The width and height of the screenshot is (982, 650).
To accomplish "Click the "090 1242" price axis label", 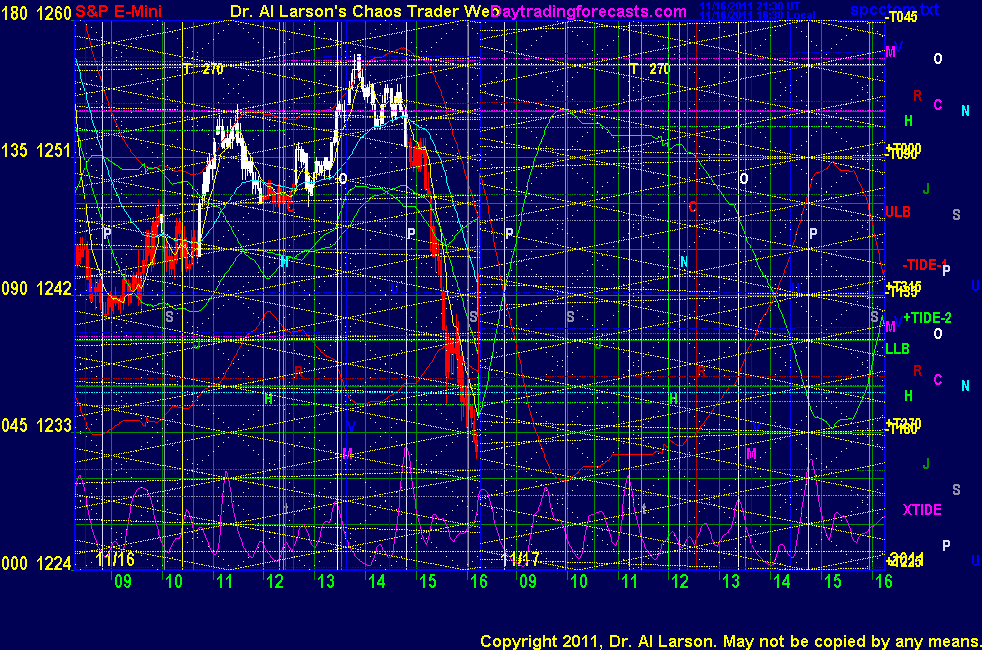I will coord(36,288).
